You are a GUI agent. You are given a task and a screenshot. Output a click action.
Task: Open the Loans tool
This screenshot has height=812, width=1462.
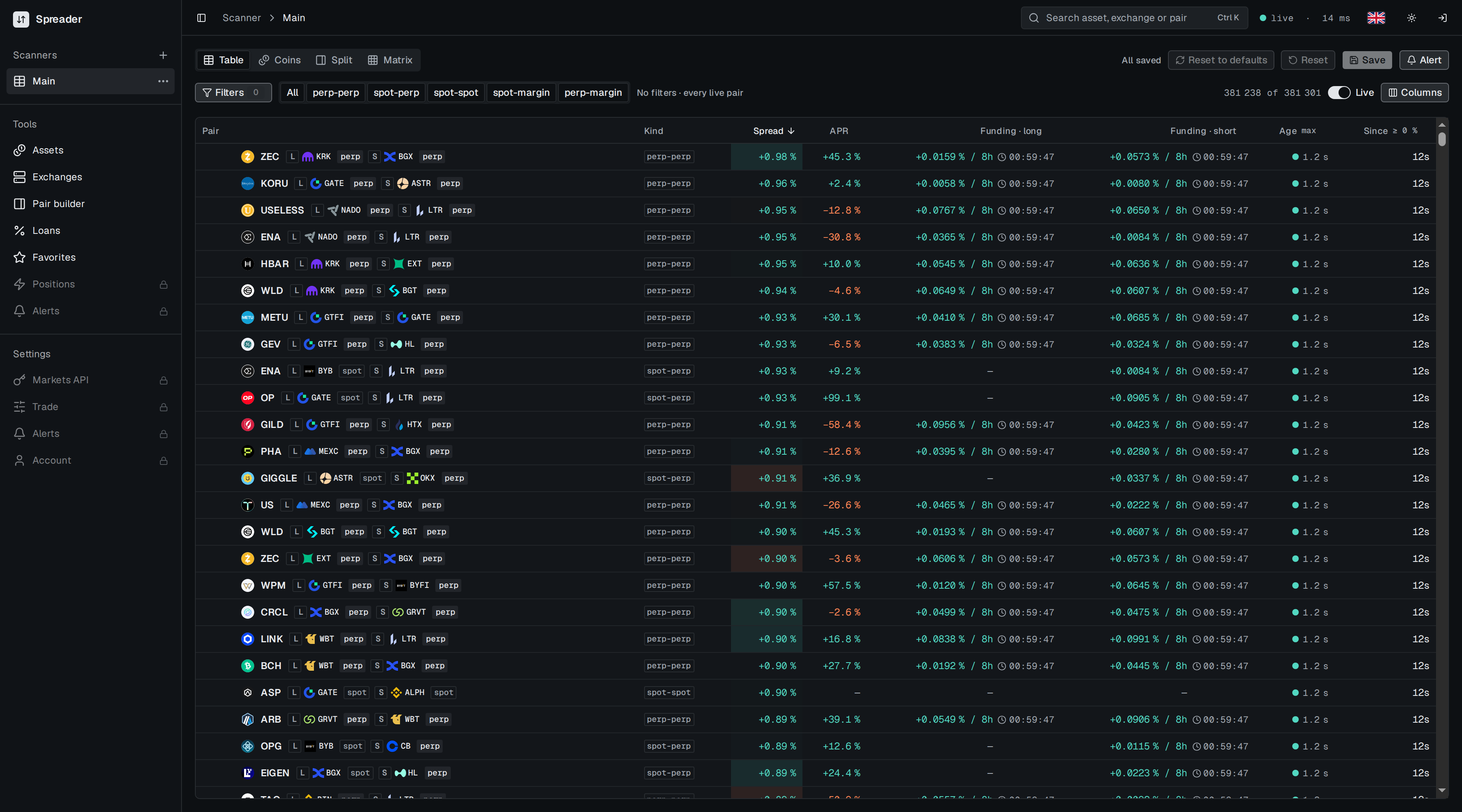(x=90, y=230)
